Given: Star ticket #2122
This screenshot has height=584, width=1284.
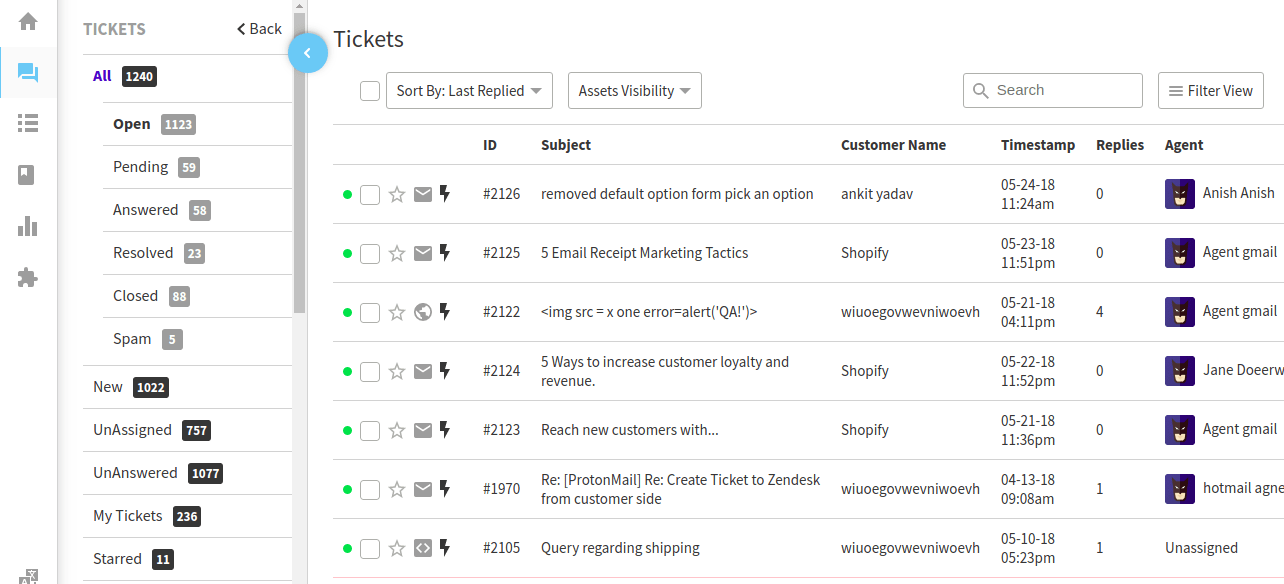Looking at the screenshot, I should (x=397, y=312).
